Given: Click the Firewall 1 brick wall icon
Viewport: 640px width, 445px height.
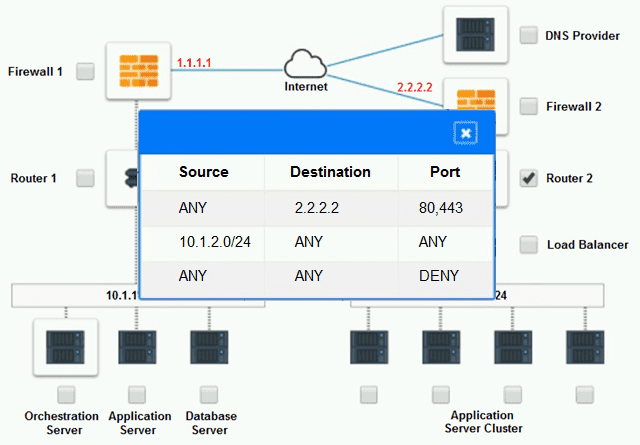Looking at the screenshot, I should point(137,70).
